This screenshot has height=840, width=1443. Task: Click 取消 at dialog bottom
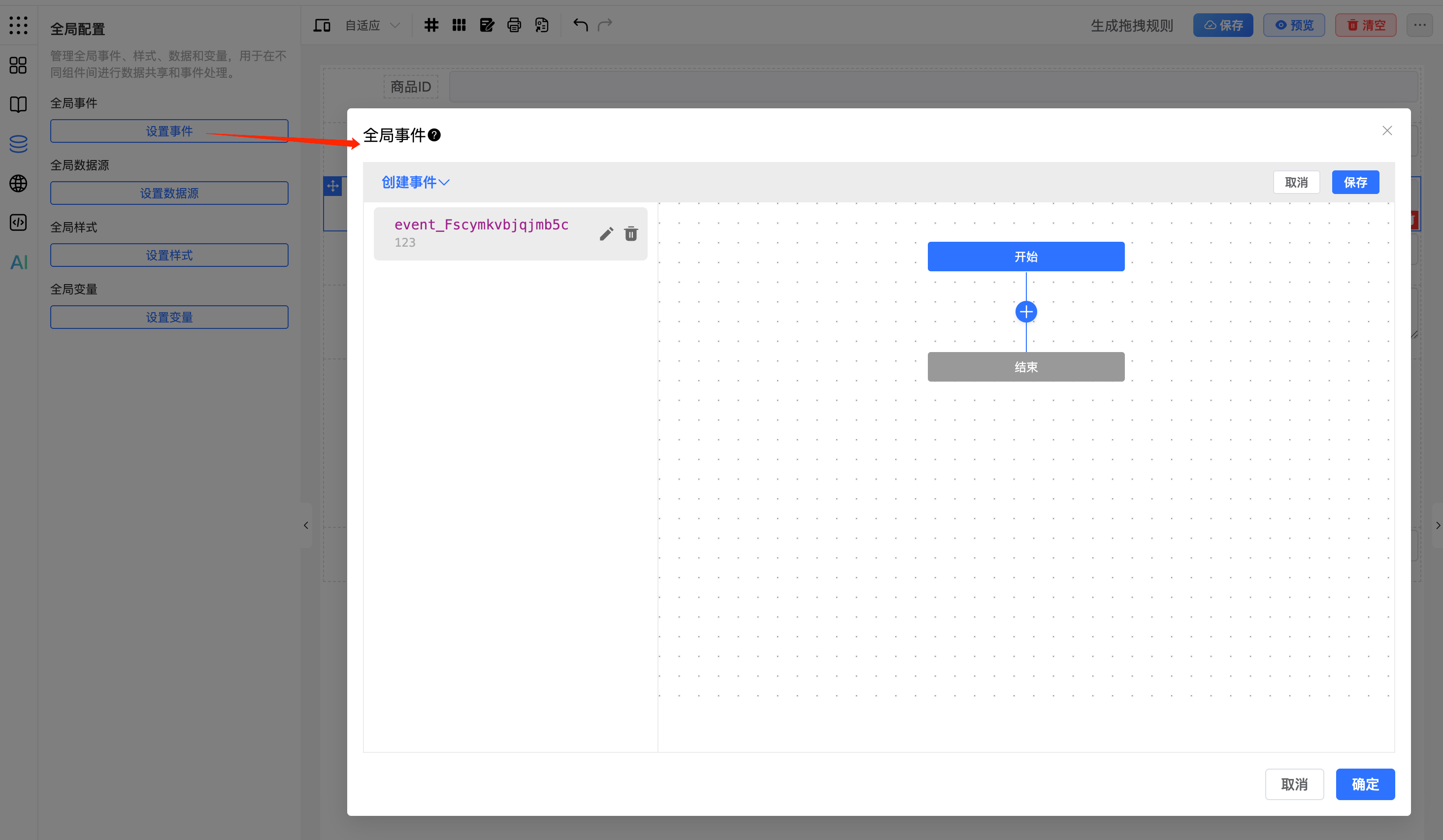pos(1294,784)
